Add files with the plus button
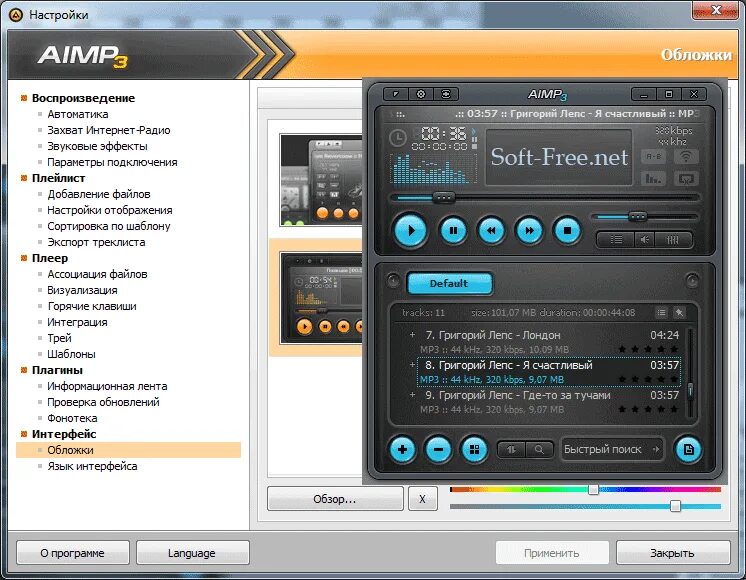 click(402, 449)
